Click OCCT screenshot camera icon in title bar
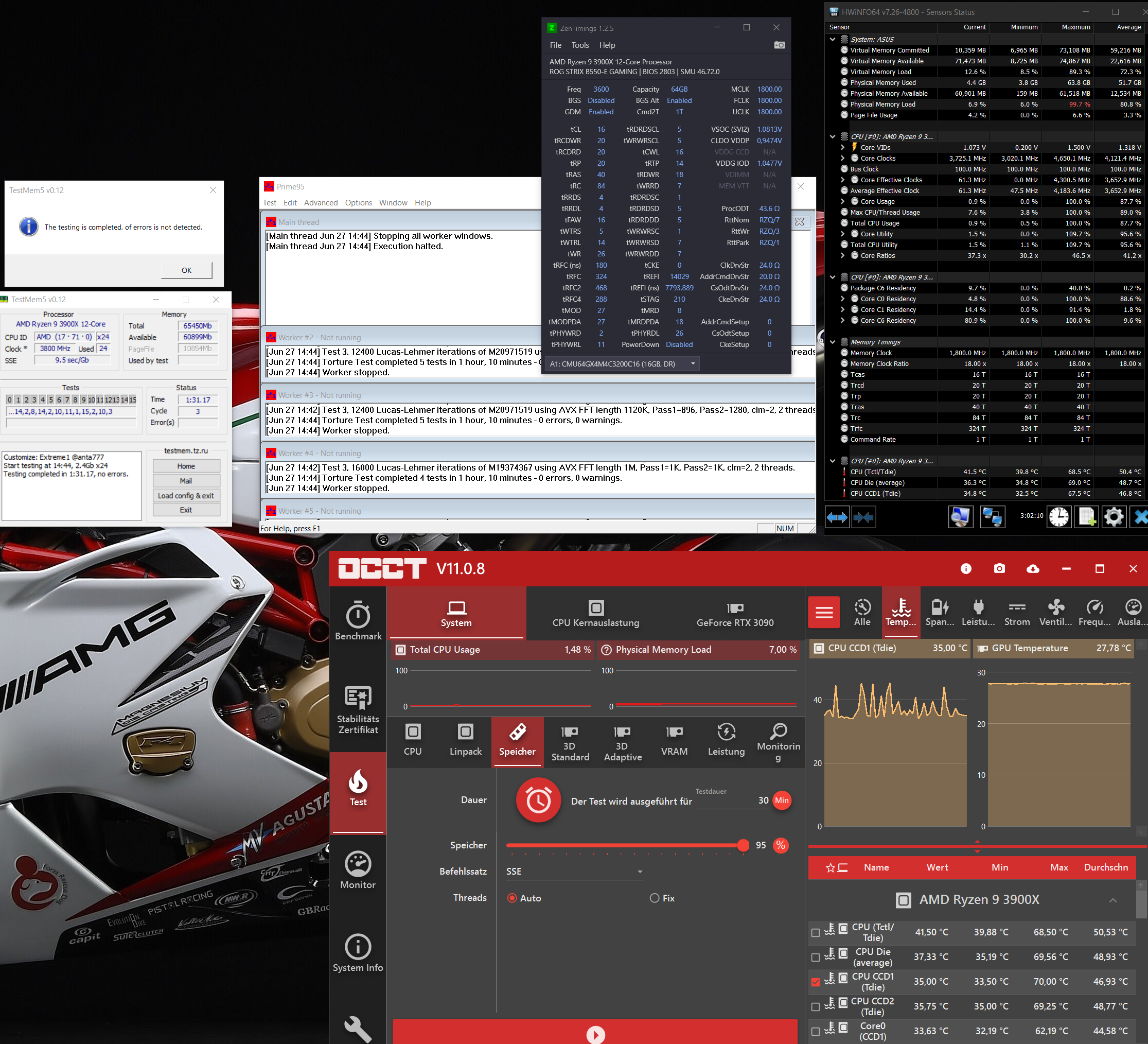1148x1044 pixels. [999, 568]
